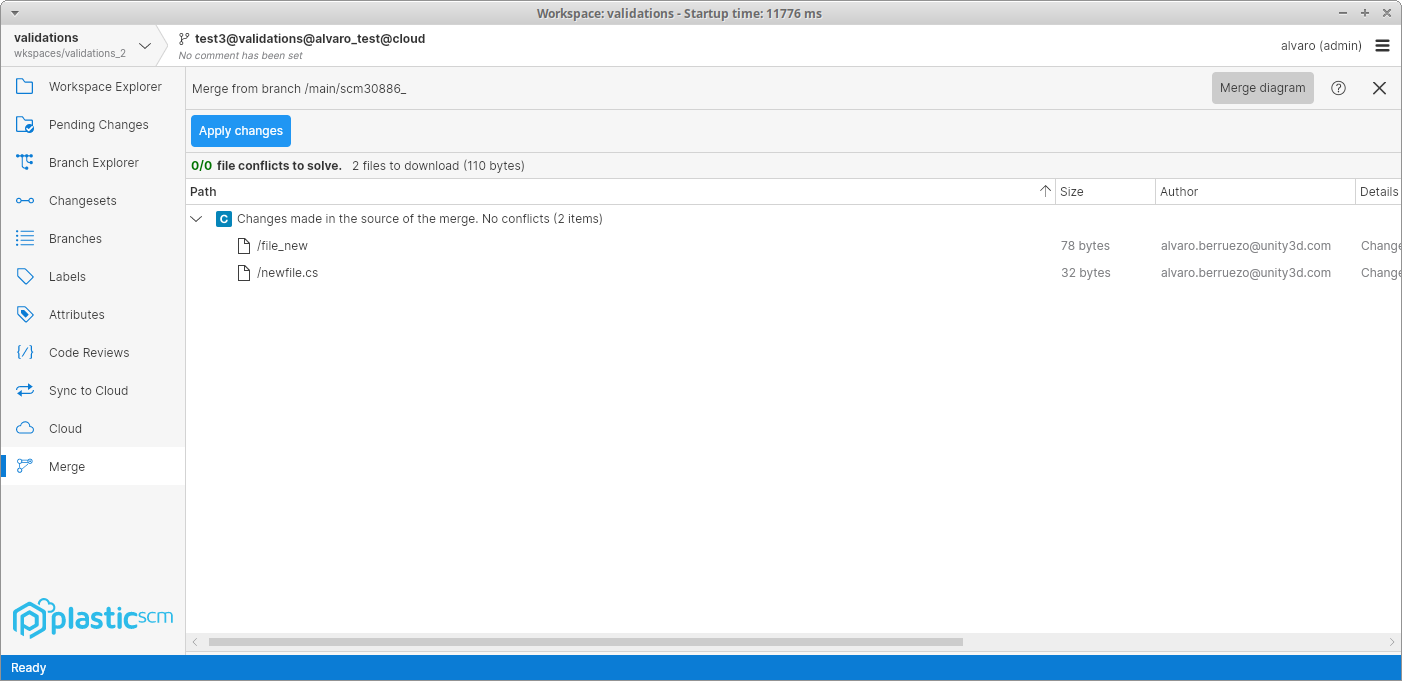Open the hamburger menu near alvaro
Screen dimensions: 1402x681
click(x=1383, y=45)
